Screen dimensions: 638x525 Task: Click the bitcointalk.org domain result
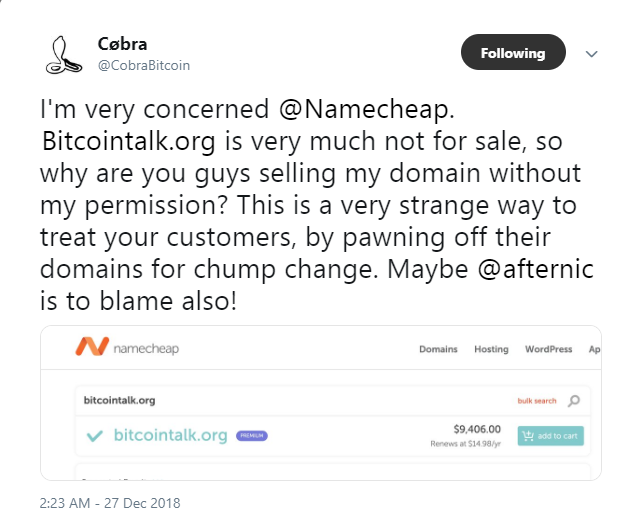(170, 435)
